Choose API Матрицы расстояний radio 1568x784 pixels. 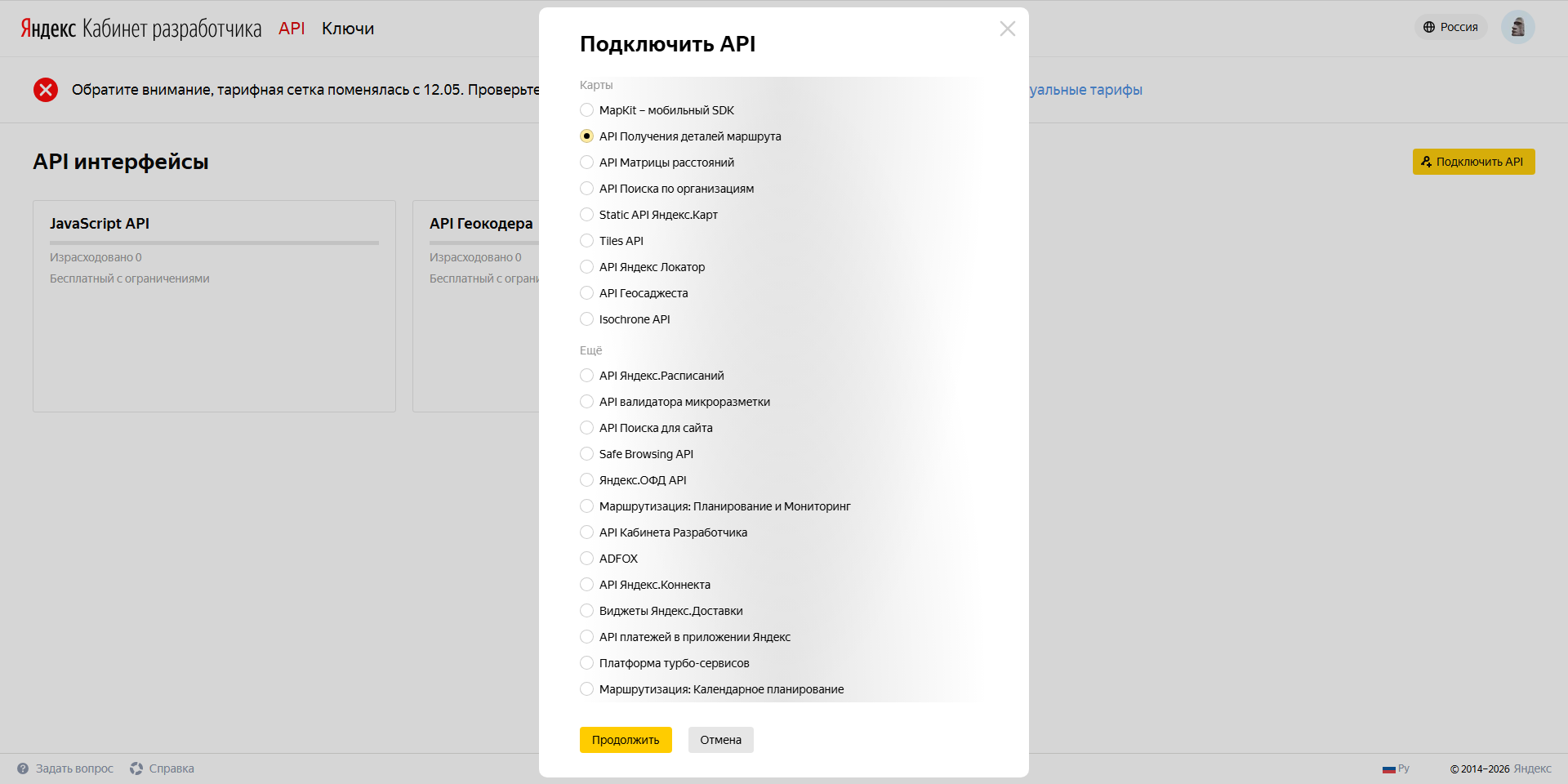586,163
